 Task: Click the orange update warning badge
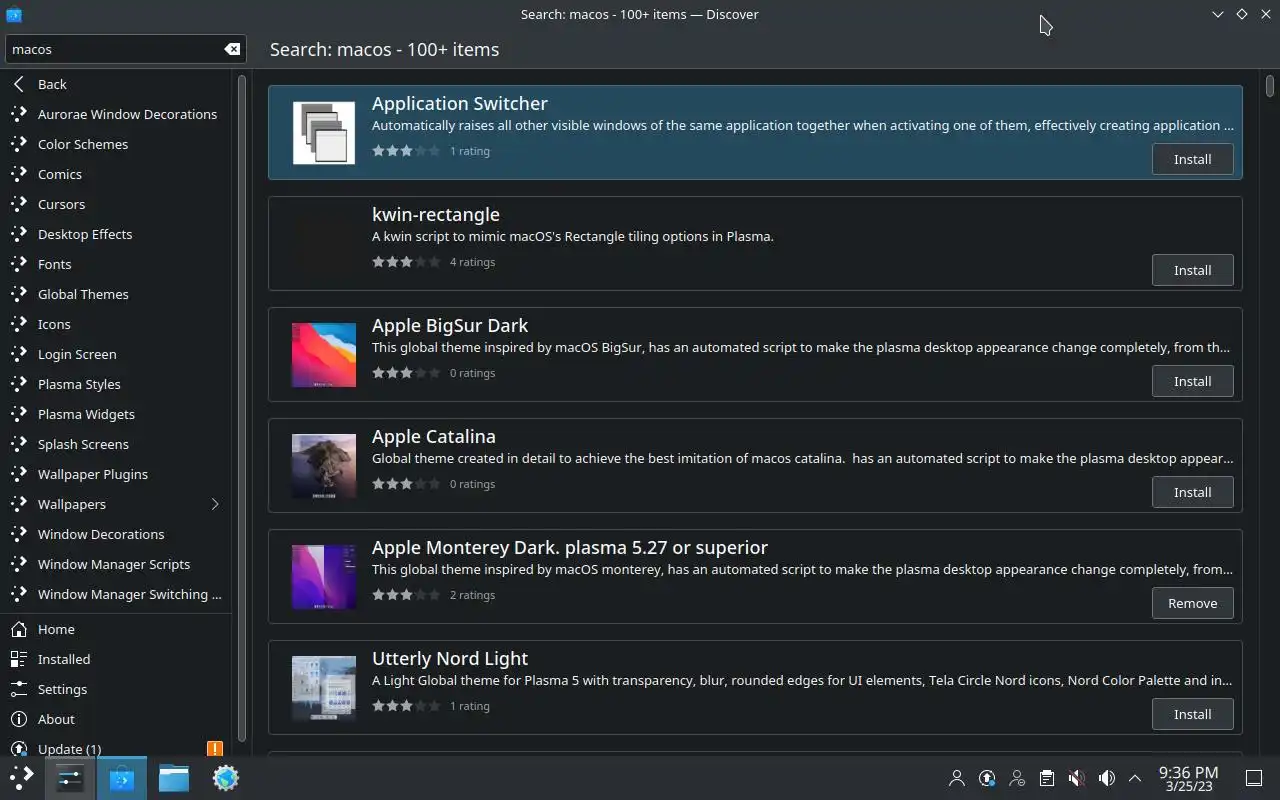click(x=214, y=748)
